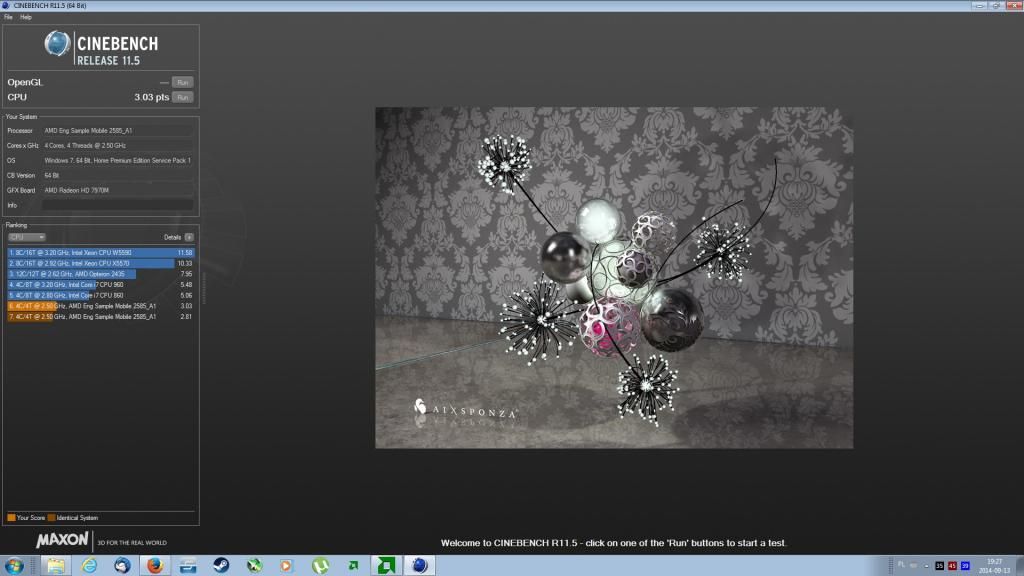
Task: Click the small green AMD taskbar icon
Action: (353, 566)
